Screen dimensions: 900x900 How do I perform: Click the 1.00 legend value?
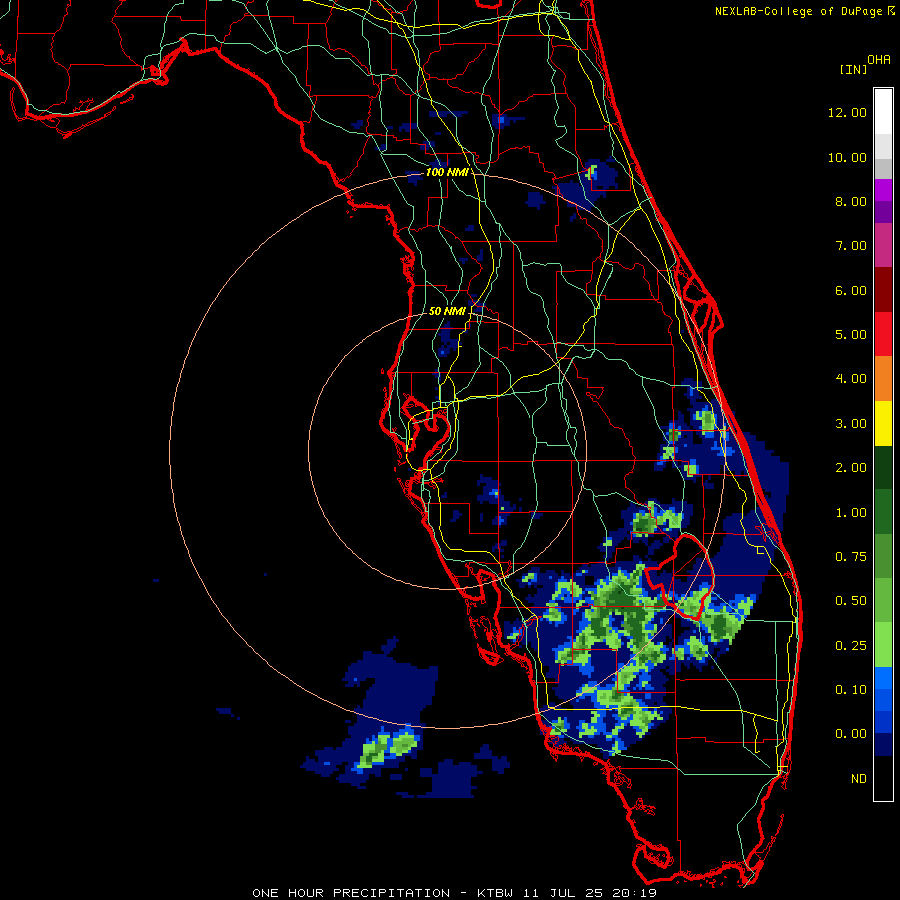[x=851, y=513]
